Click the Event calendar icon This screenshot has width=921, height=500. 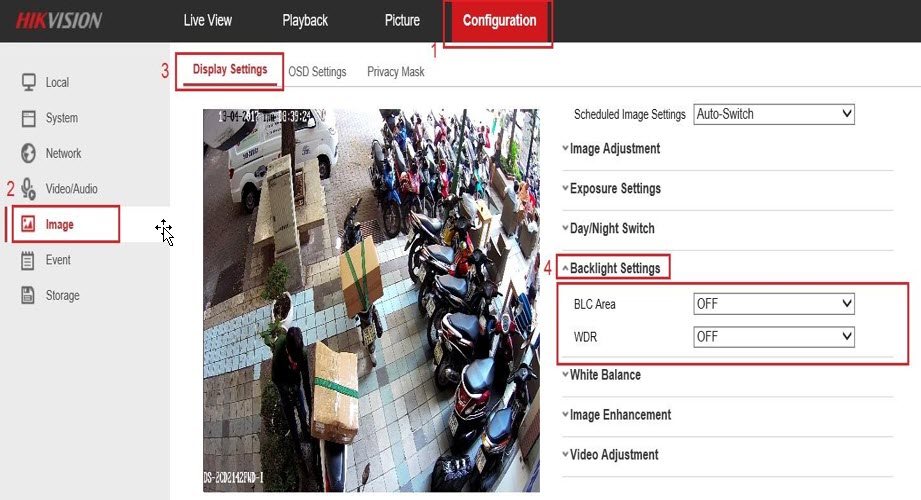pyautogui.click(x=28, y=260)
